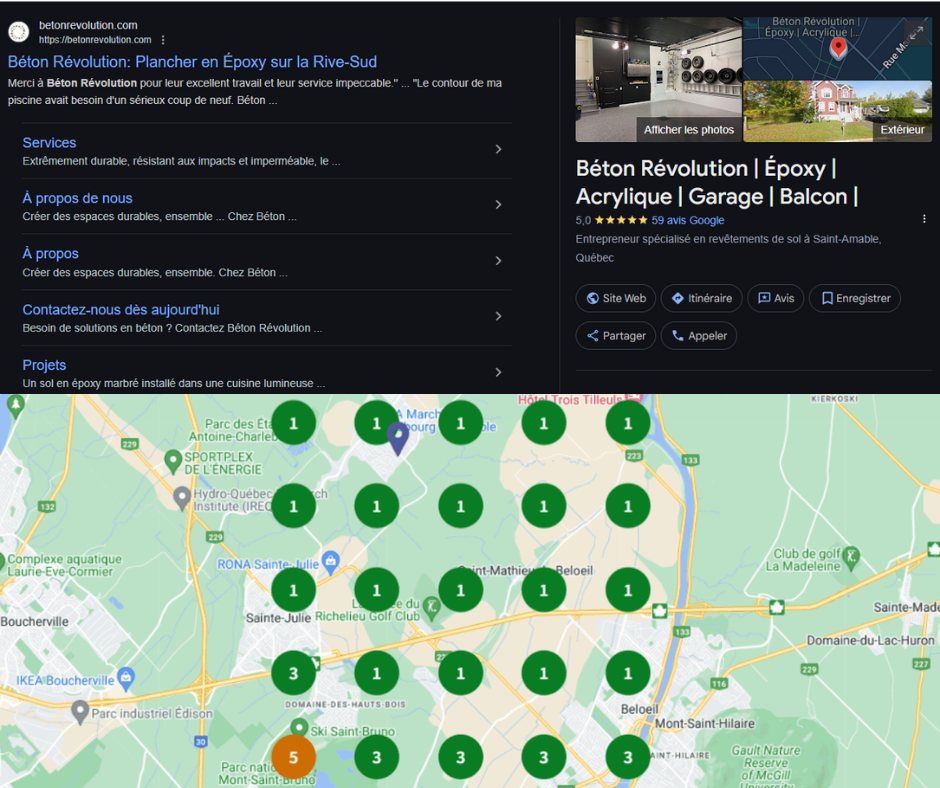Click the expand map arrows icon
The height and width of the screenshot is (788, 940).
click(x=916, y=32)
